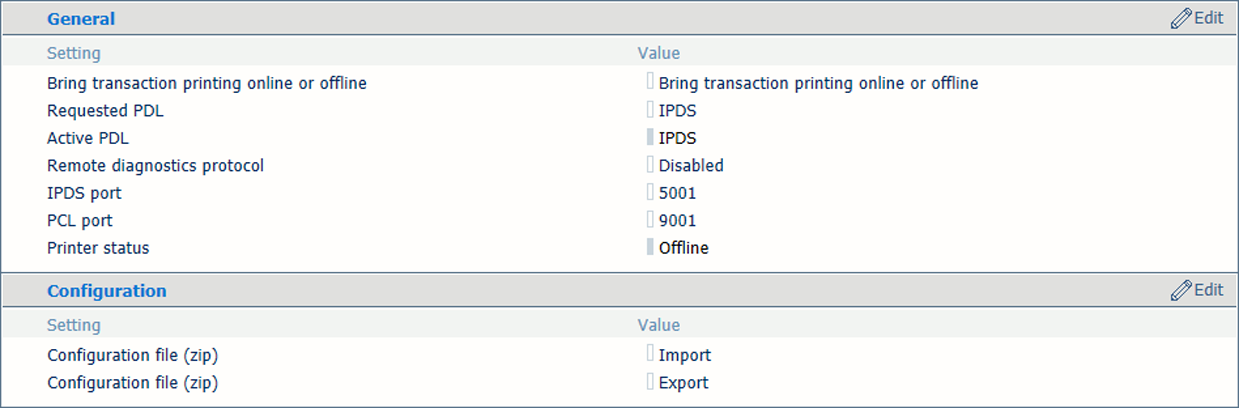Select the IPDS port value 5001
The height and width of the screenshot is (408, 1239).
678,193
